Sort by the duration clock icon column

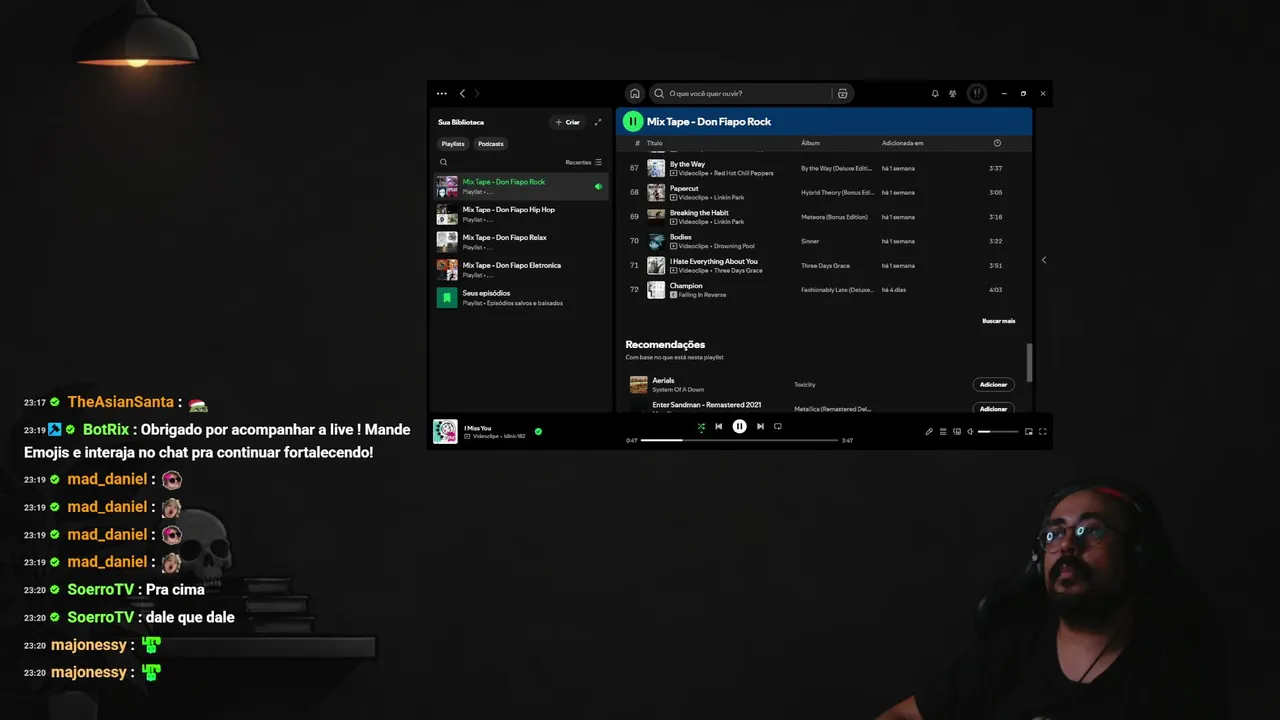pos(997,143)
